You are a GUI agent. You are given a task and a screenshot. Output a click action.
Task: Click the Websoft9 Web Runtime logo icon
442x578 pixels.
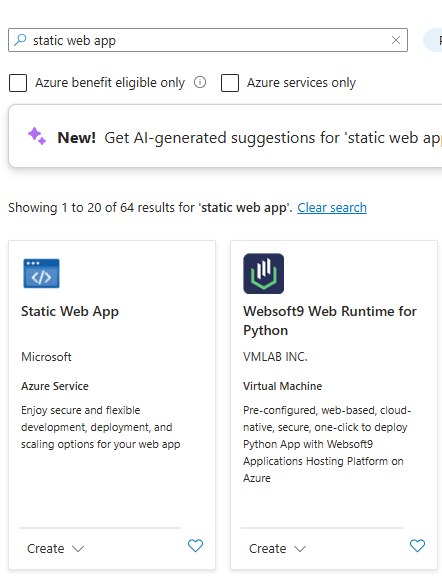pyautogui.click(x=264, y=274)
